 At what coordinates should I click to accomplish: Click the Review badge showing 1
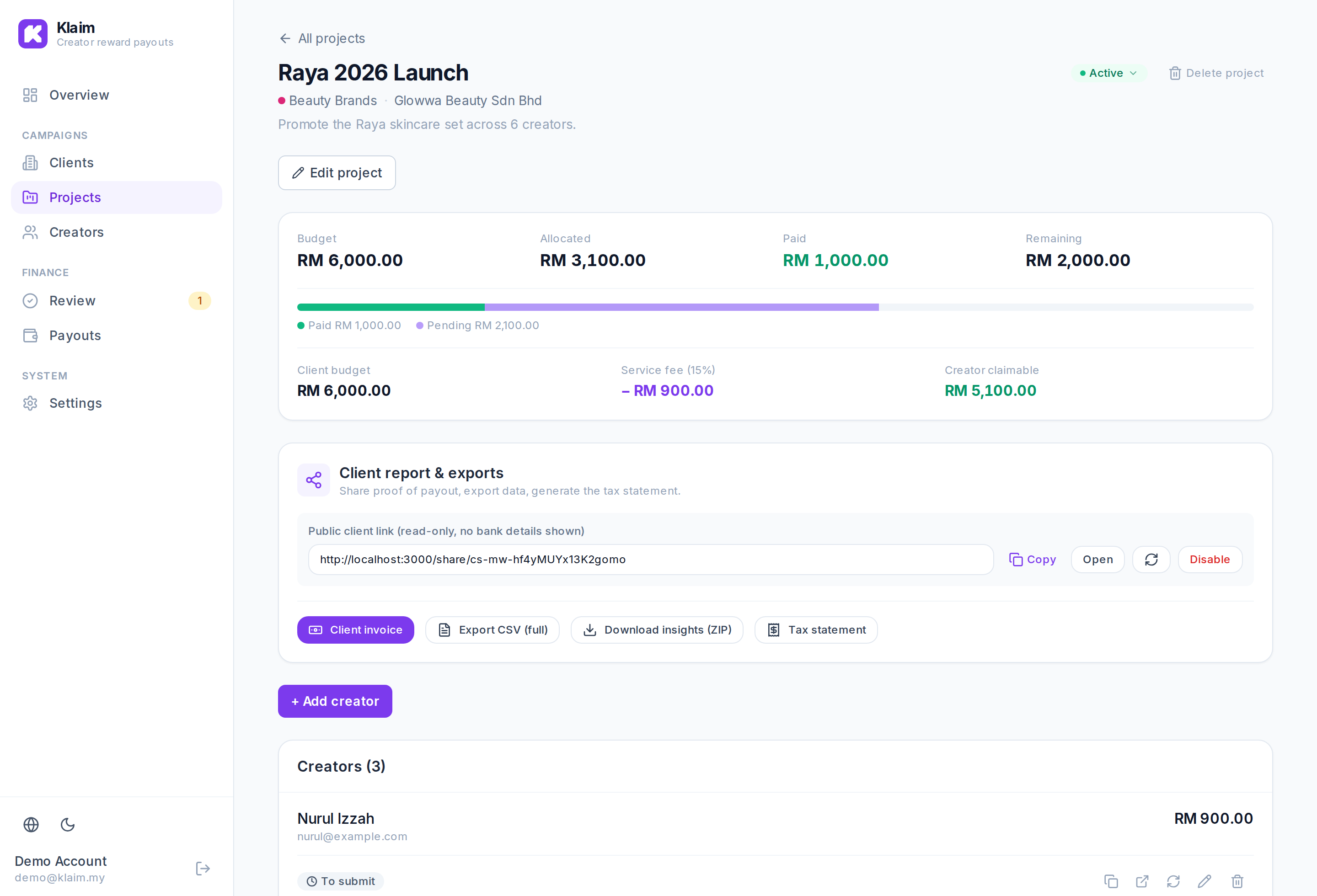pyautogui.click(x=199, y=301)
